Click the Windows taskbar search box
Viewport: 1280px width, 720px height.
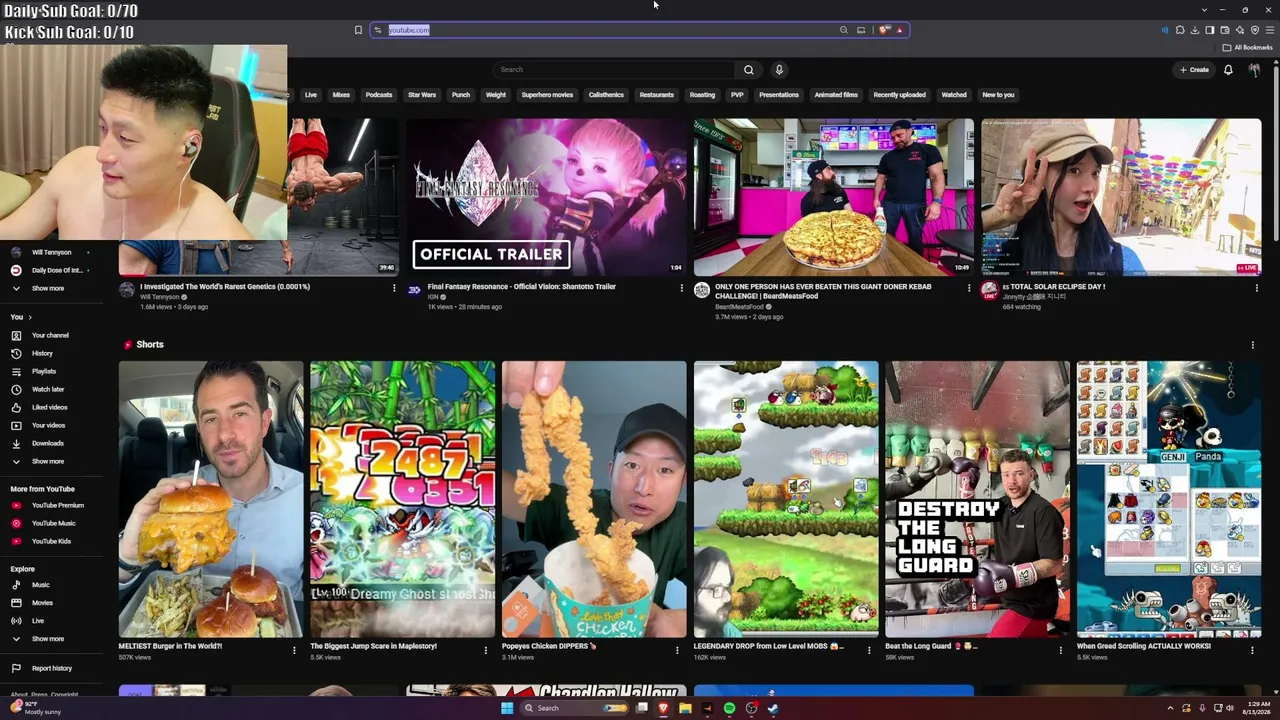coord(574,708)
